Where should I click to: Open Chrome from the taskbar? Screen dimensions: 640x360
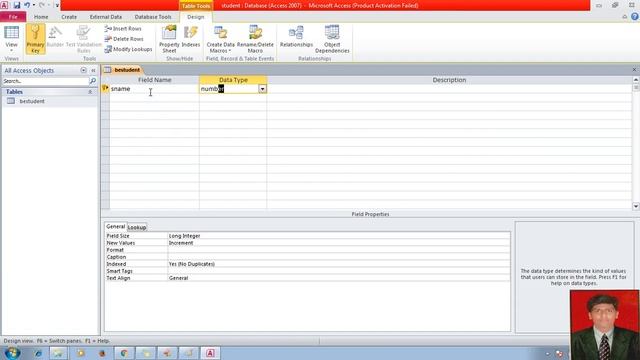pos(124,353)
